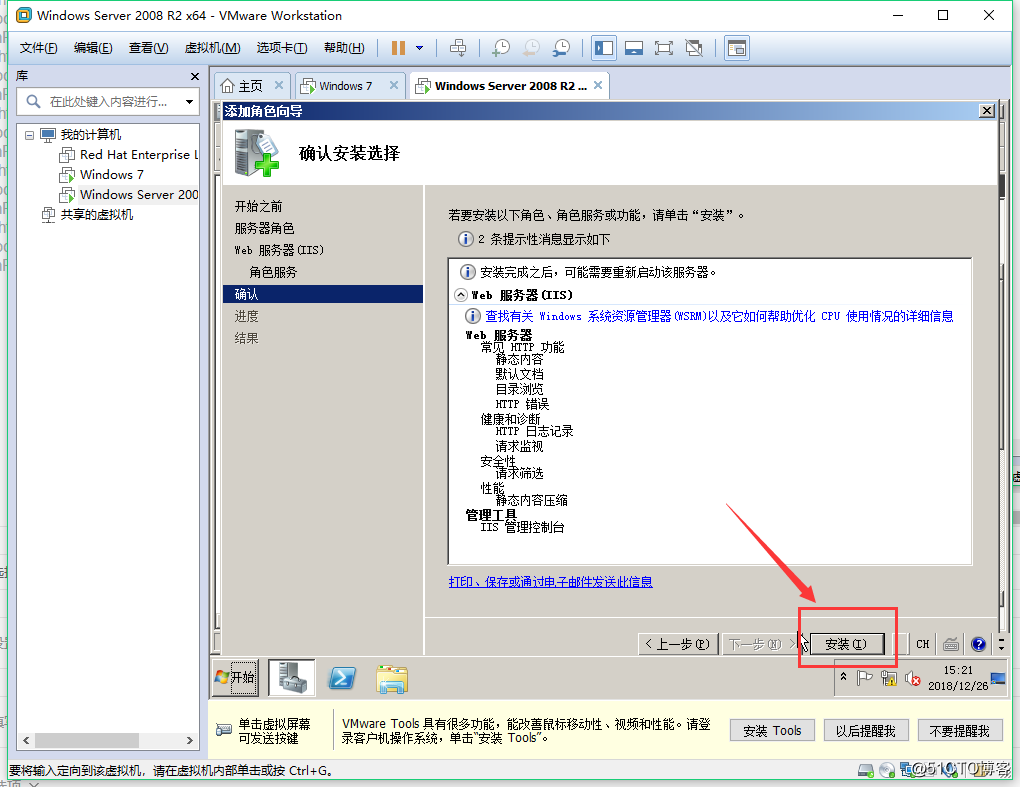The width and height of the screenshot is (1020, 787).
Task: Click the network tray icon with warning
Action: (x=889, y=678)
